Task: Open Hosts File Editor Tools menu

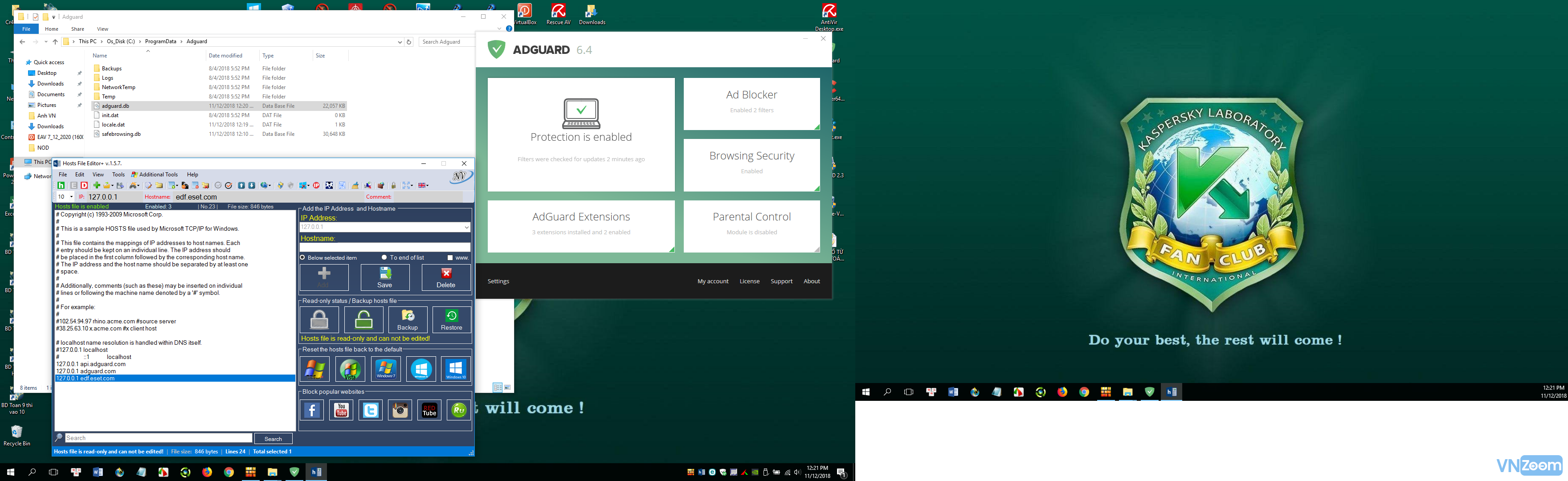Action: [118, 175]
